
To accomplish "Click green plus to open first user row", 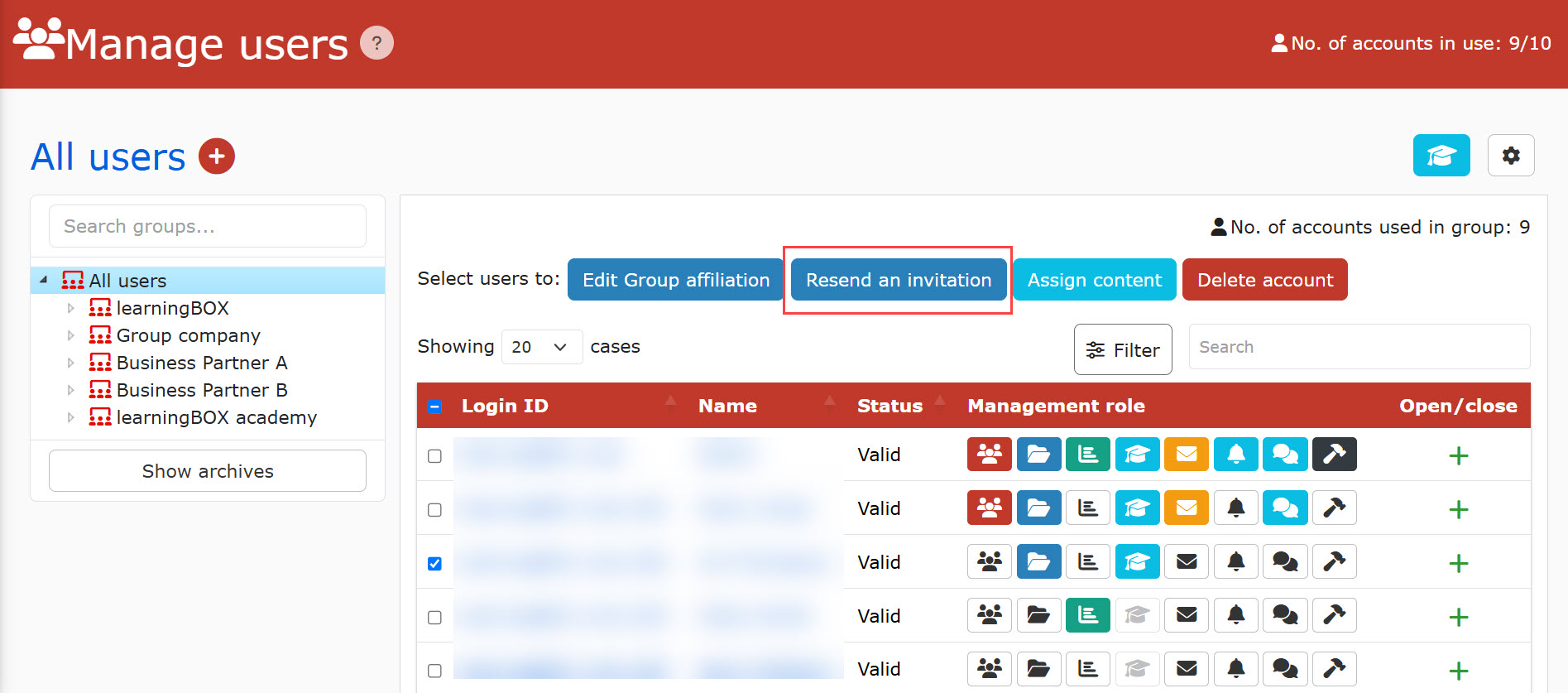I will pyautogui.click(x=1458, y=456).
